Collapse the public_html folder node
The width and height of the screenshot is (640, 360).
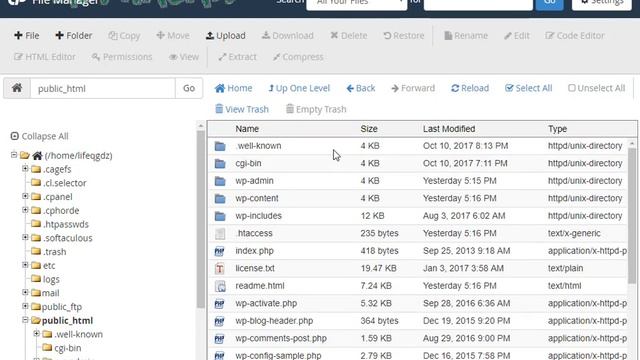25,320
